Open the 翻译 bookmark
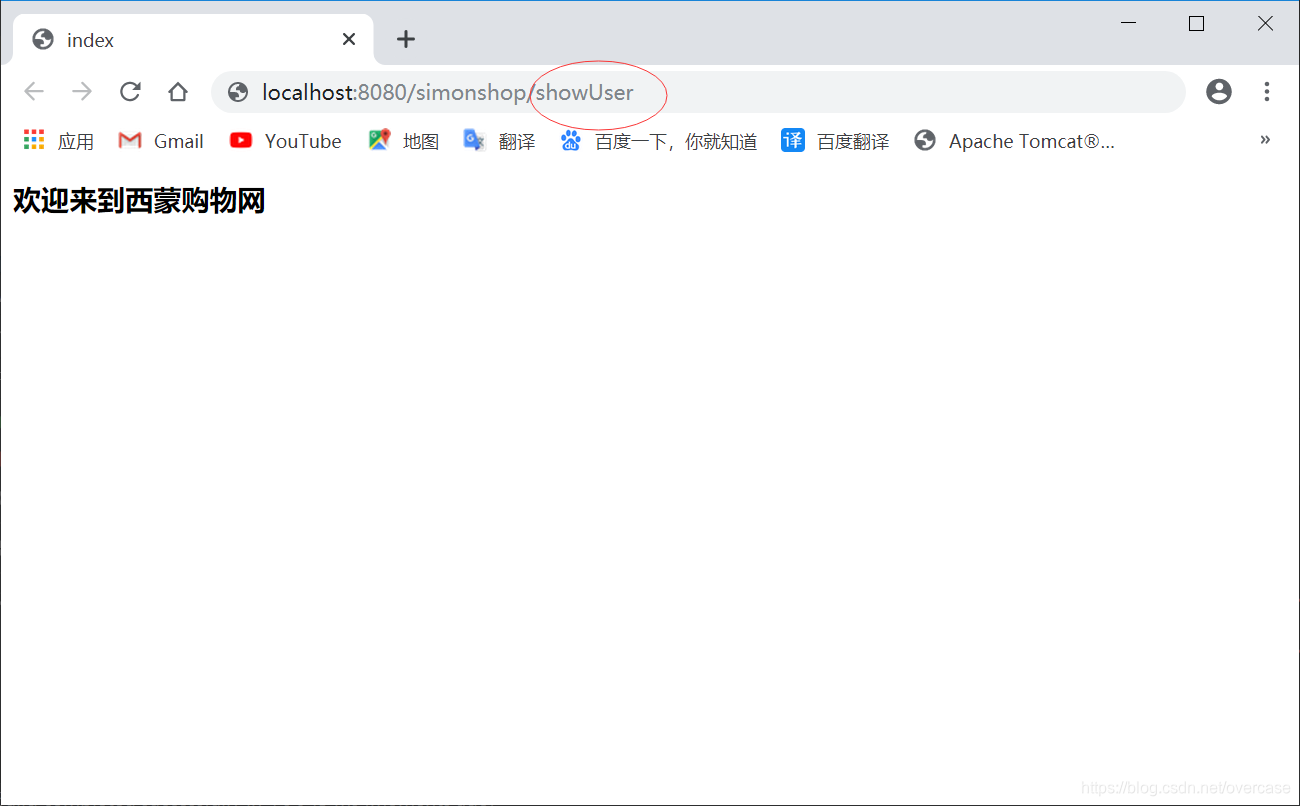1300x806 pixels. [500, 141]
